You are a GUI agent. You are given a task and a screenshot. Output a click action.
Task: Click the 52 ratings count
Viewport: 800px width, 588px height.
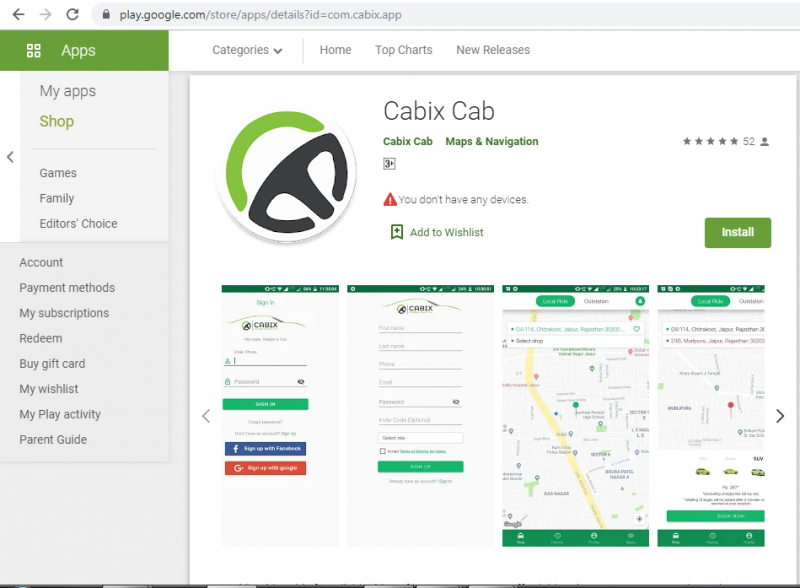pyautogui.click(x=748, y=141)
